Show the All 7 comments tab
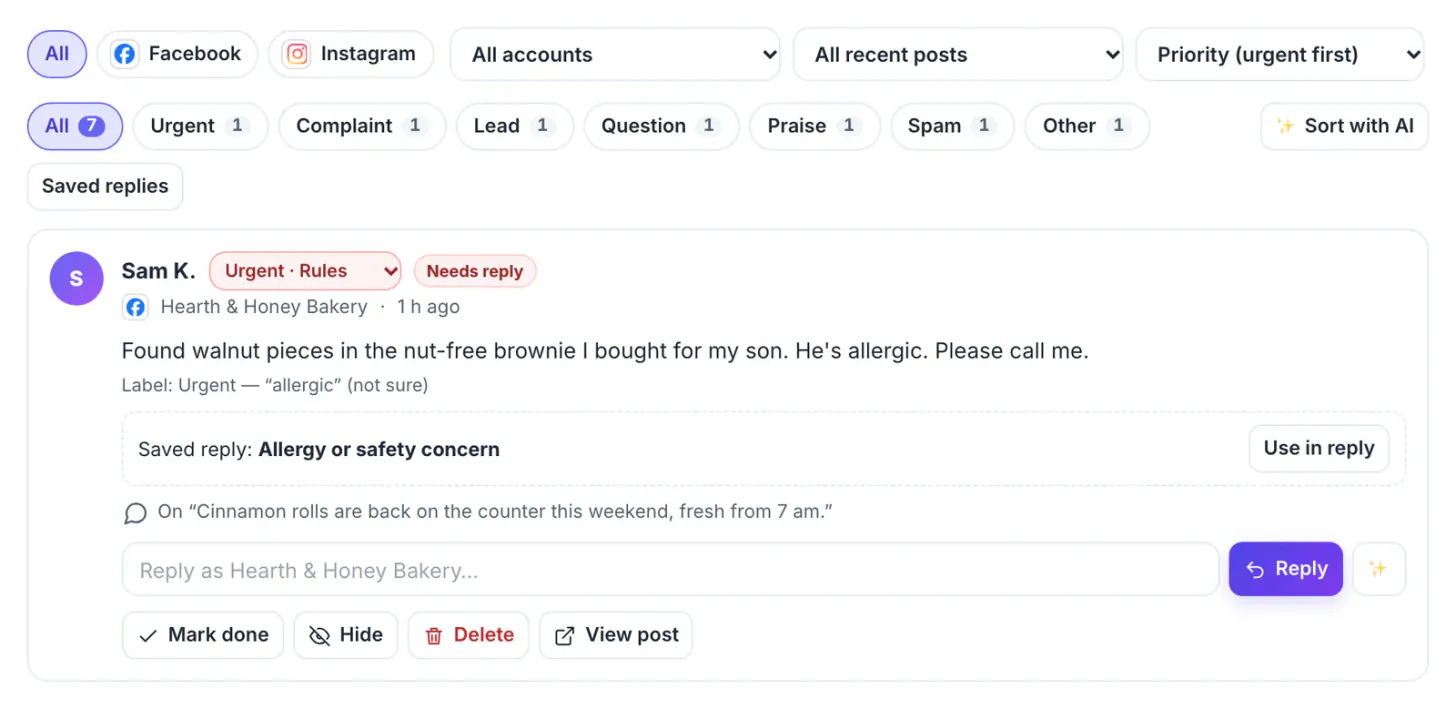Viewport: 1456px width, 709px height. tap(75, 126)
